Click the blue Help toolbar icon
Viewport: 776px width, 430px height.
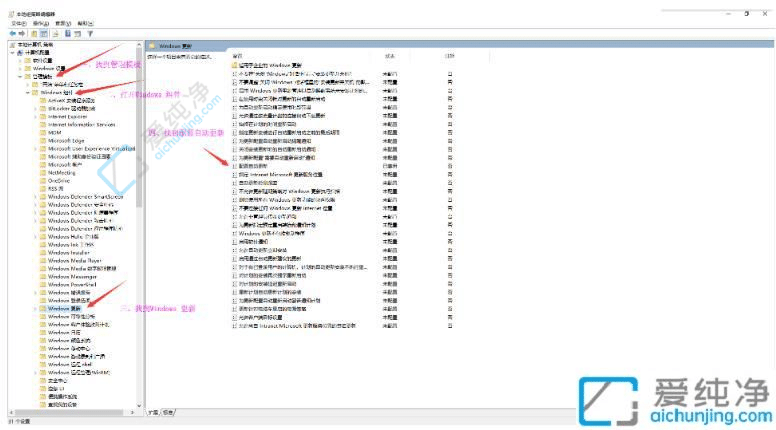click(x=68, y=34)
